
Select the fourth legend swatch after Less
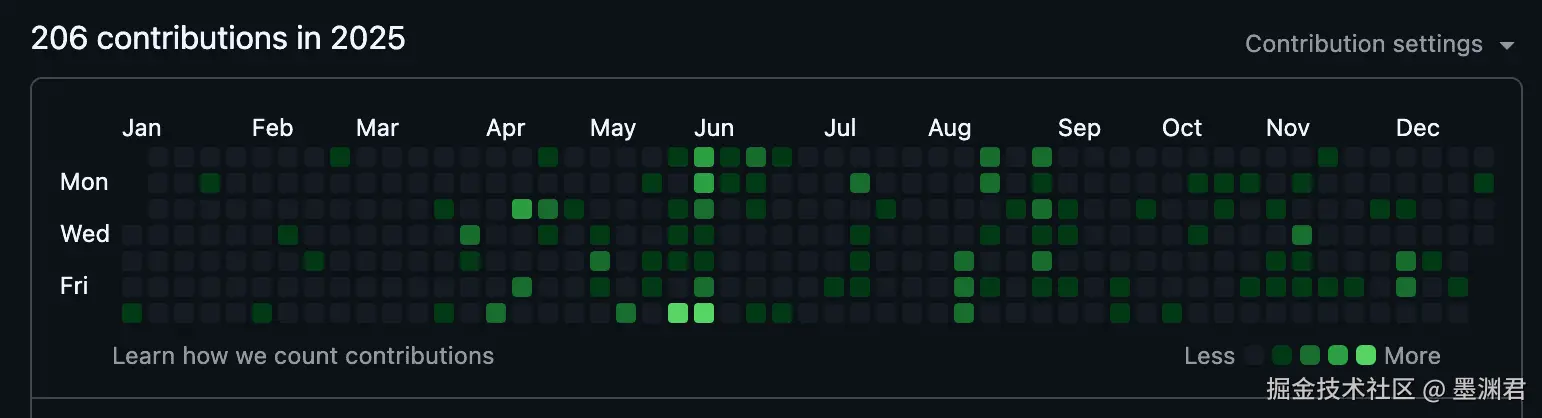pos(1338,356)
